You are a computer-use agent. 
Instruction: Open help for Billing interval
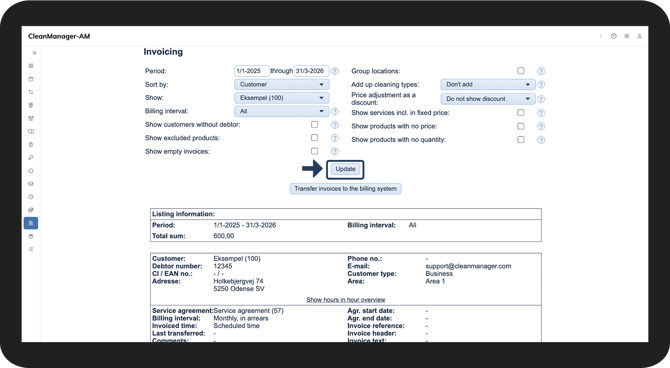[335, 111]
